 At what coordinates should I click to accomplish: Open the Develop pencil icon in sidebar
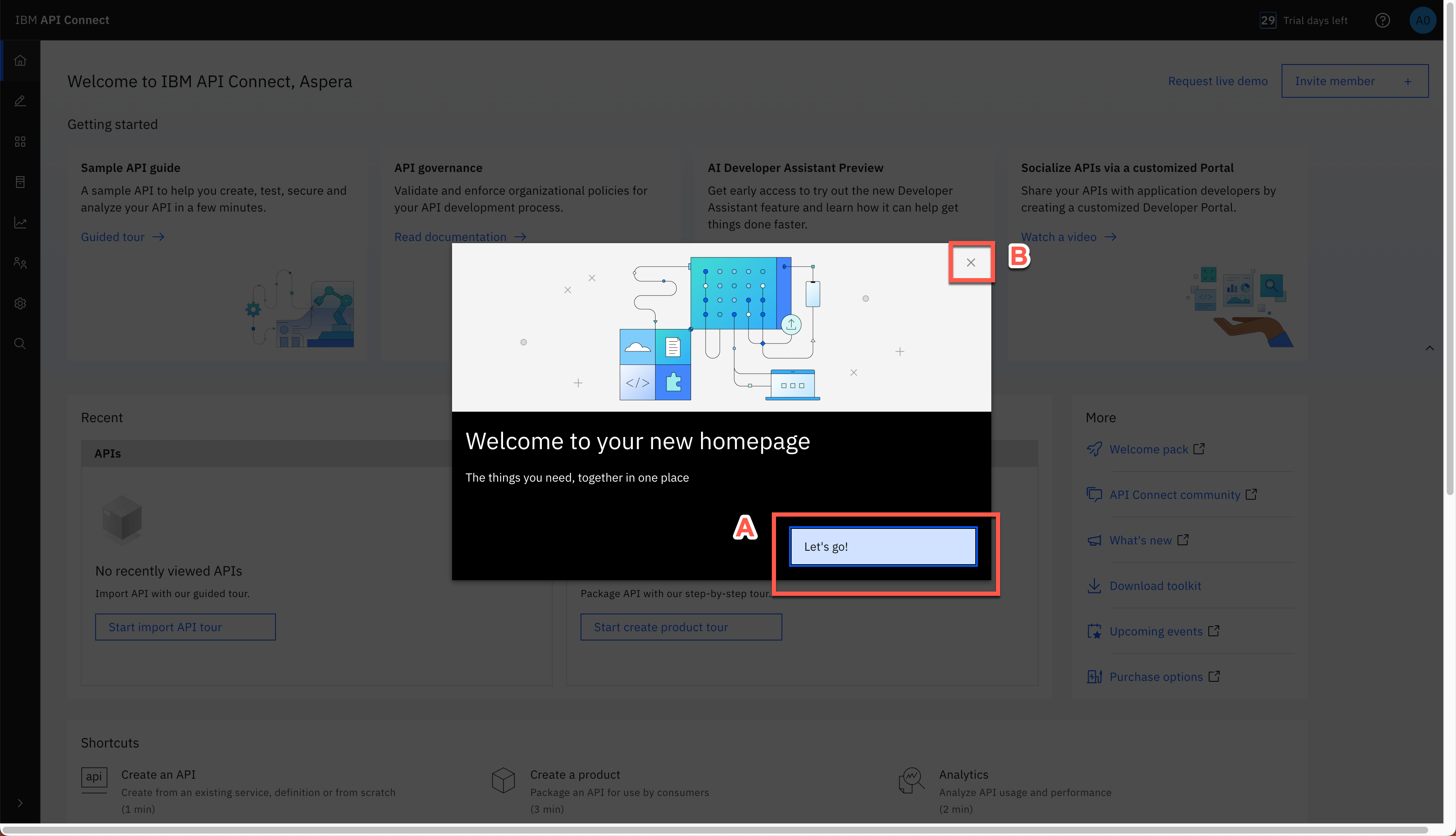(20, 101)
